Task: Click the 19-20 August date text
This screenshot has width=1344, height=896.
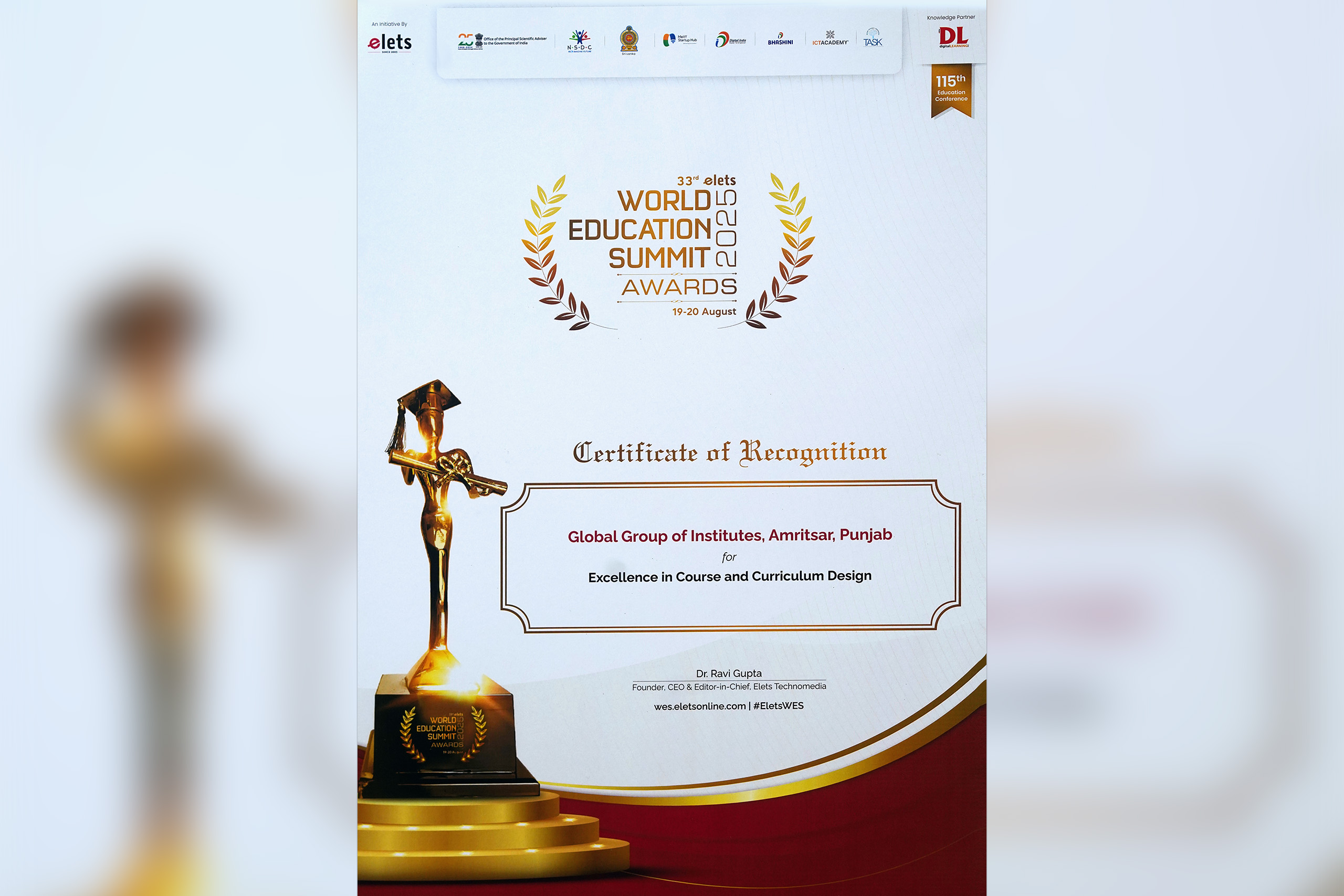Action: tap(703, 311)
